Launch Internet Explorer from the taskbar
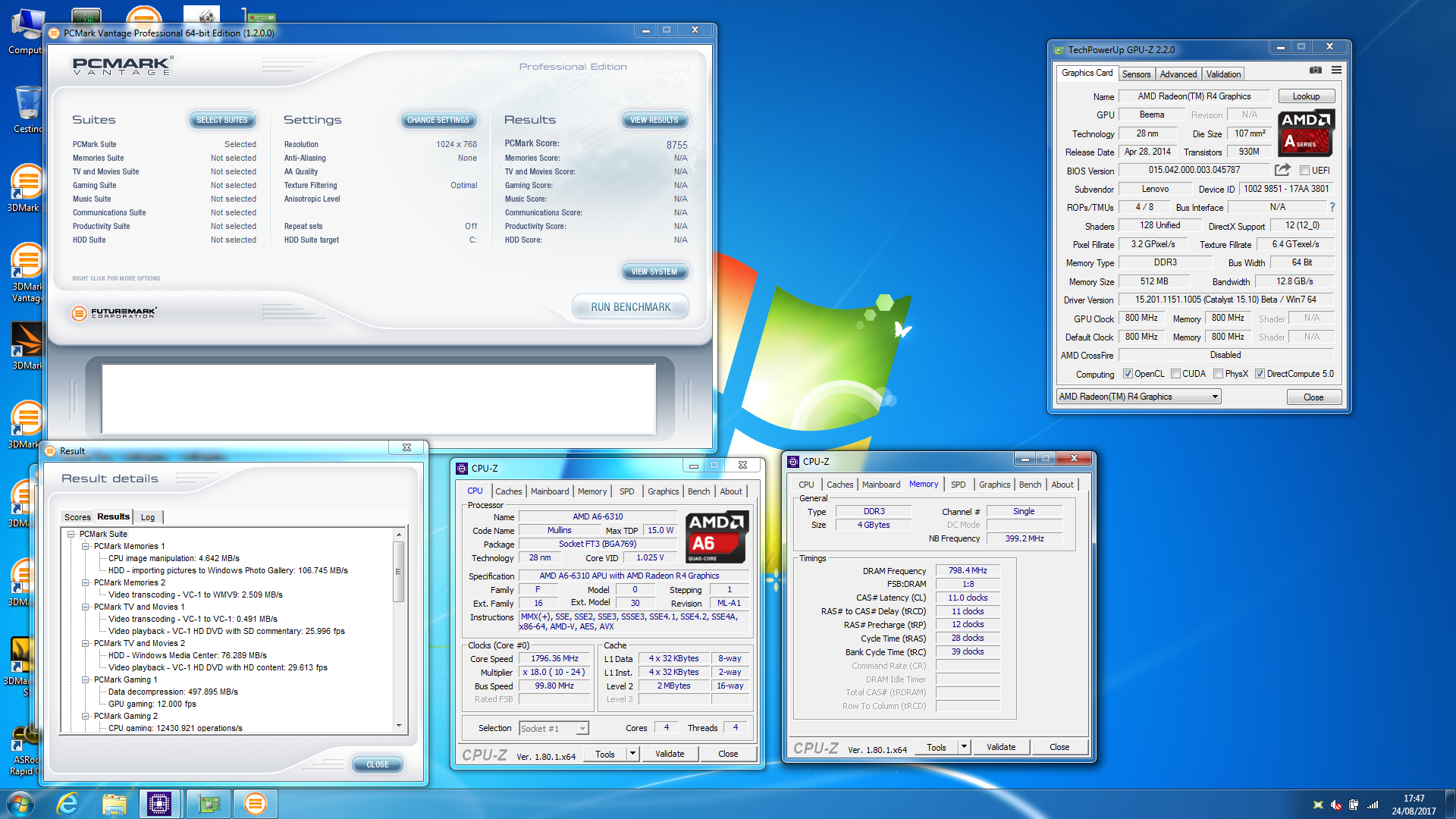Image resolution: width=1456 pixels, height=819 pixels. click(x=67, y=804)
